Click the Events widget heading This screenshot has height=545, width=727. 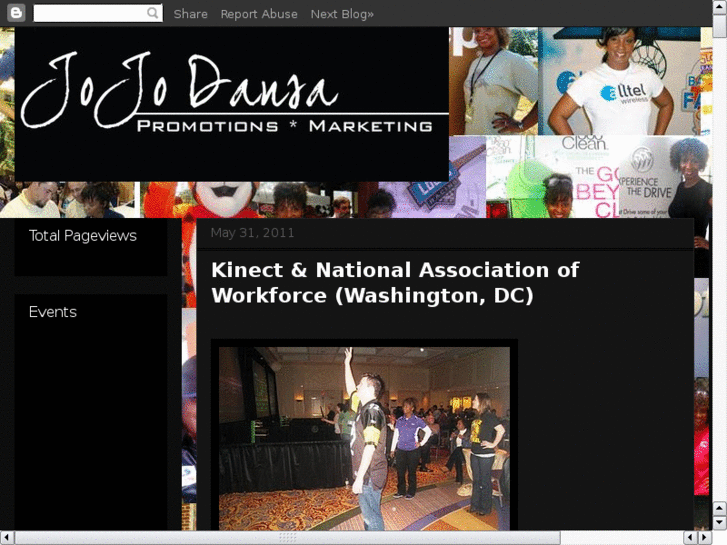click(53, 312)
